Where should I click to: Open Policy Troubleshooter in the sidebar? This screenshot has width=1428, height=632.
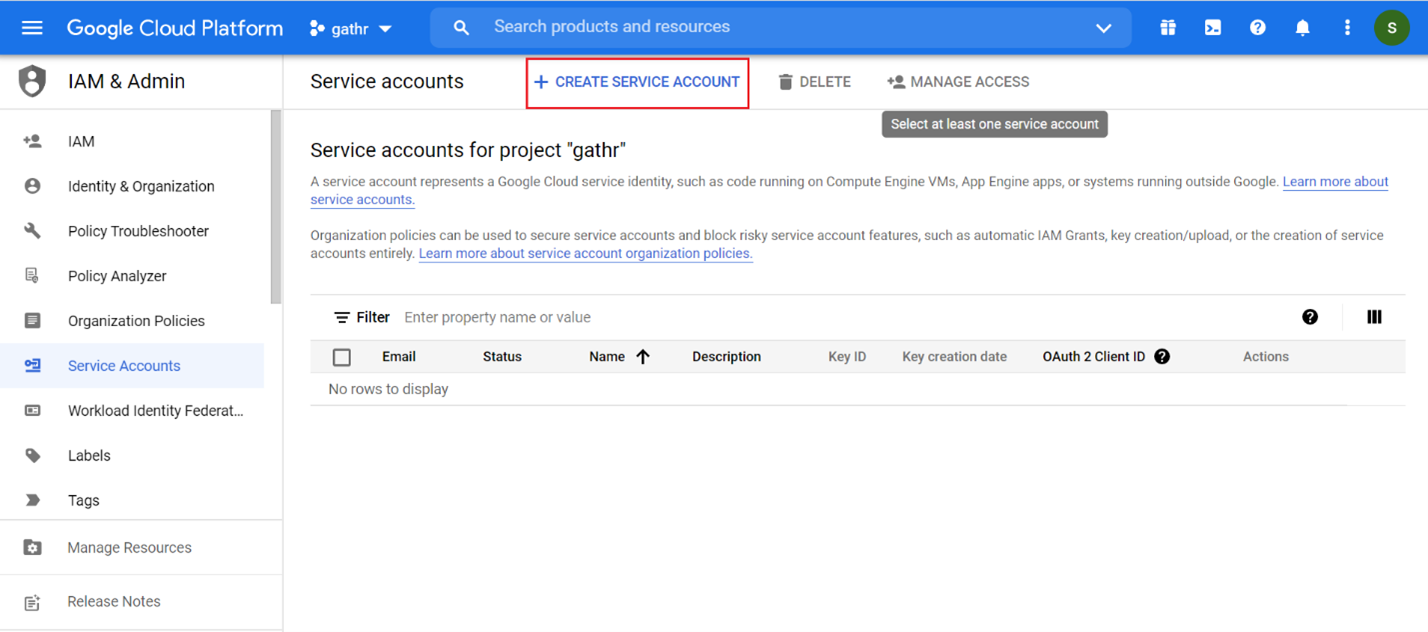pyautogui.click(x=138, y=231)
